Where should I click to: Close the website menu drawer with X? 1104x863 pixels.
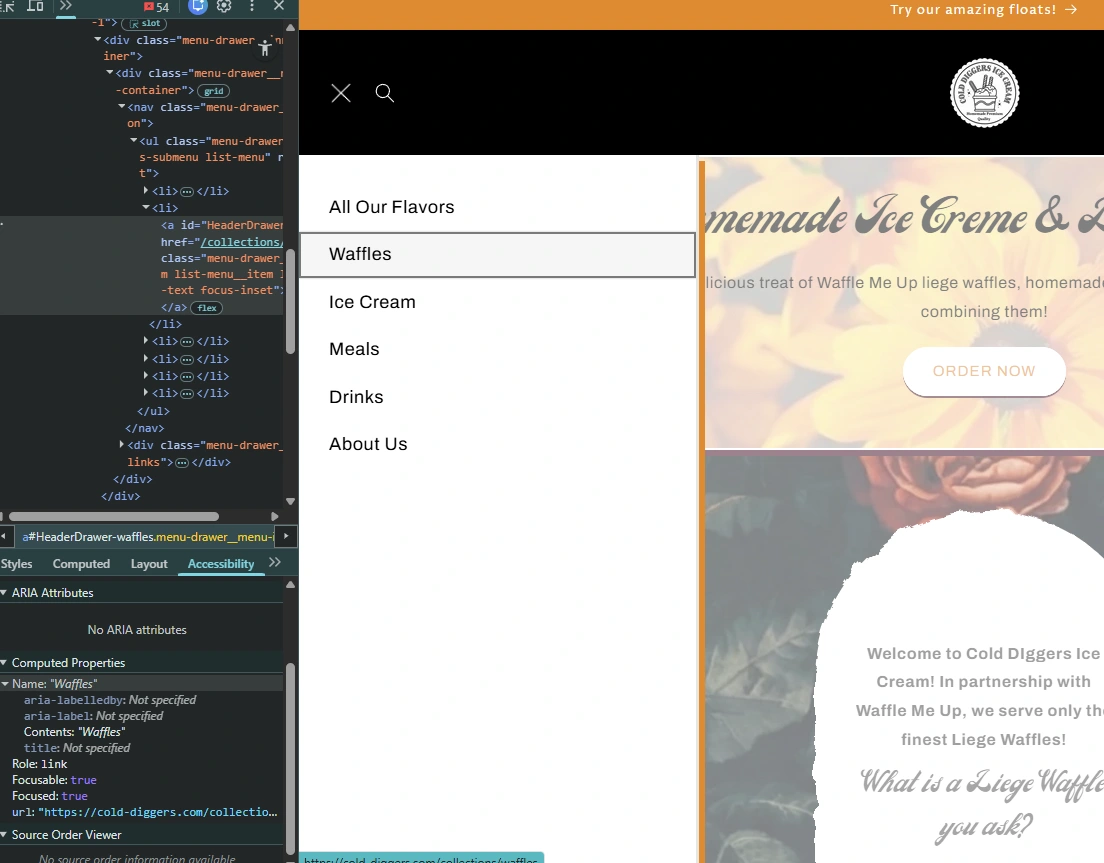coord(341,93)
